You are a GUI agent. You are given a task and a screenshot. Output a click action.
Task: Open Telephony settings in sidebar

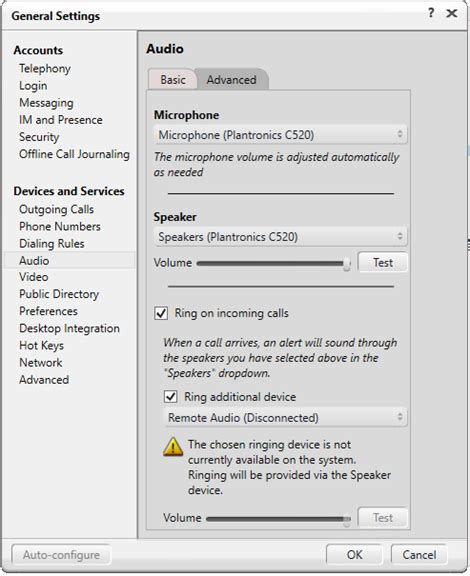pos(45,68)
